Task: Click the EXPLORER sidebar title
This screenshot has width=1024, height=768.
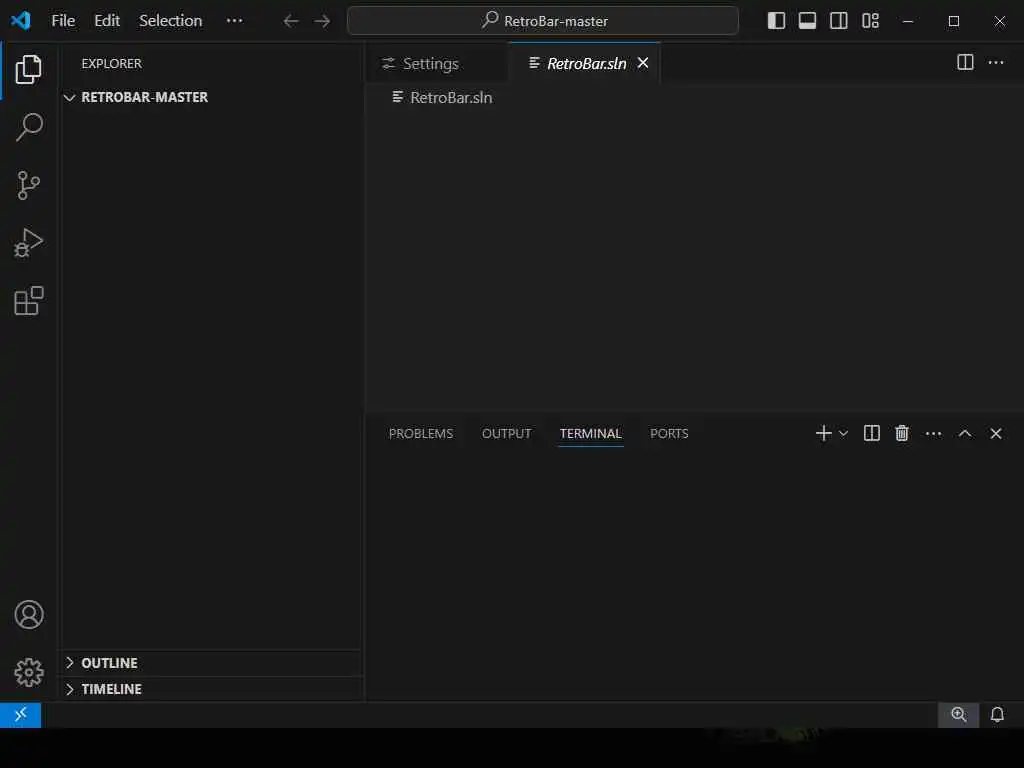Action: pyautogui.click(x=111, y=63)
